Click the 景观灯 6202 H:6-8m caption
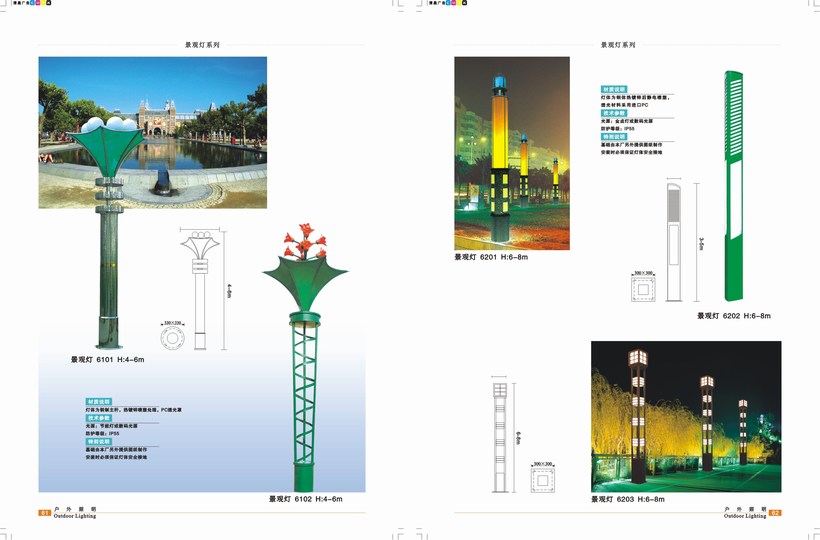 (x=733, y=315)
